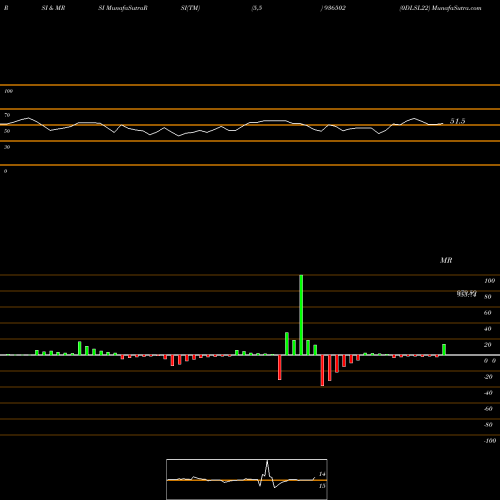Click the -20 label on MR axis
Screen dimensions: 500x500
pos(488,377)
